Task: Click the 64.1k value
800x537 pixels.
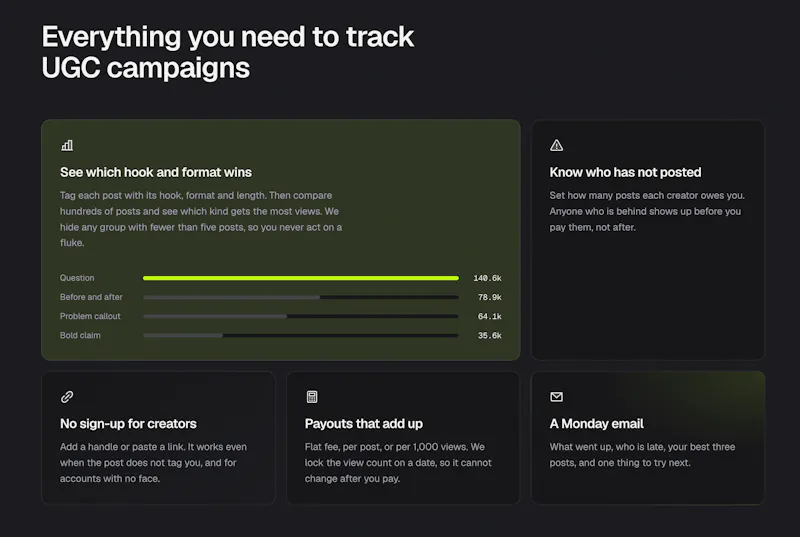Action: (489, 316)
